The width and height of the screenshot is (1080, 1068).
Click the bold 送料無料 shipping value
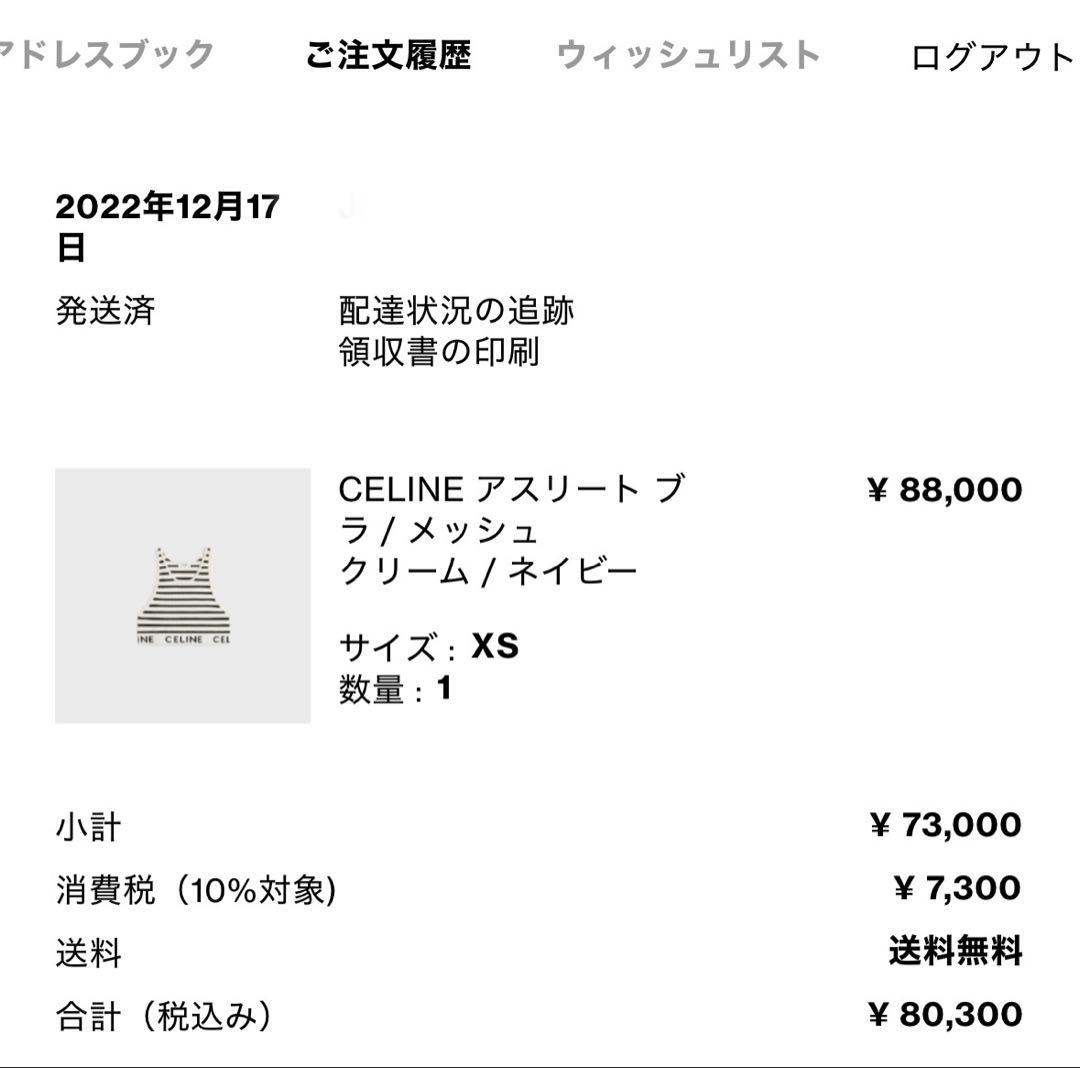955,951
